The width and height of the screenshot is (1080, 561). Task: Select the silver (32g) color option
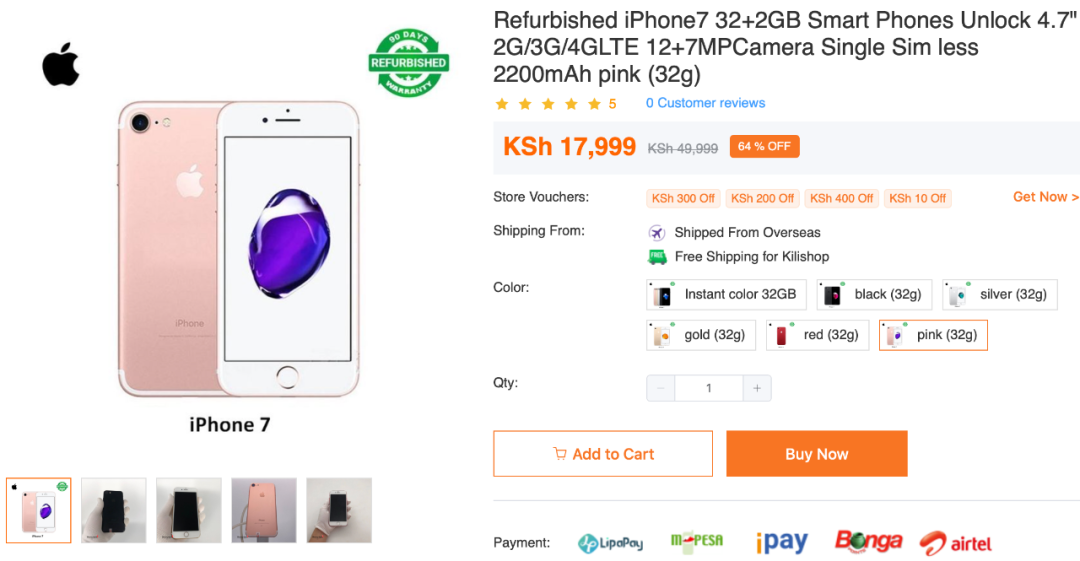[x=999, y=294]
